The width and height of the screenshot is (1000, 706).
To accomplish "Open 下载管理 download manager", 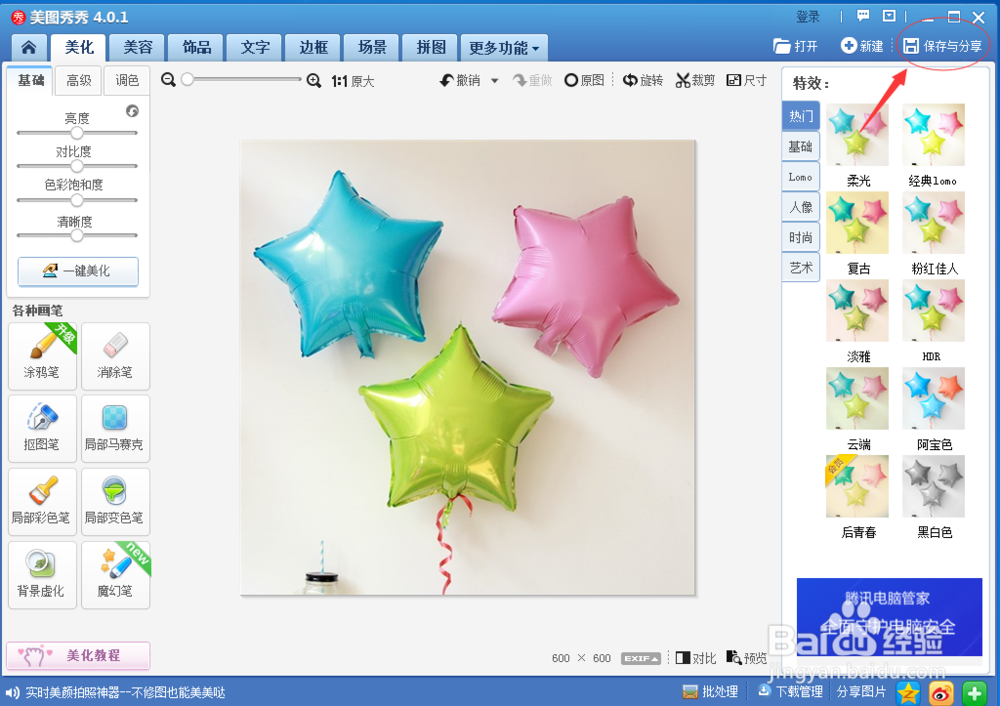I will pos(790,691).
